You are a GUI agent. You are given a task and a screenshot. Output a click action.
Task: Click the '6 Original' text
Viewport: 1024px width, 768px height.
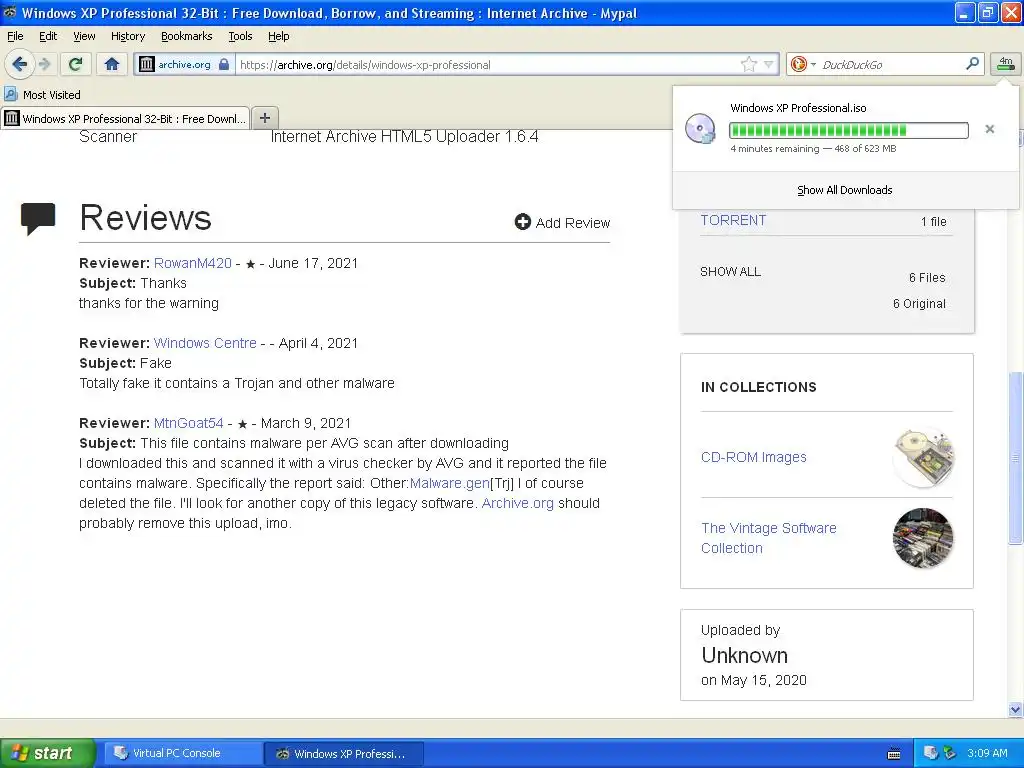pyautogui.click(x=919, y=304)
